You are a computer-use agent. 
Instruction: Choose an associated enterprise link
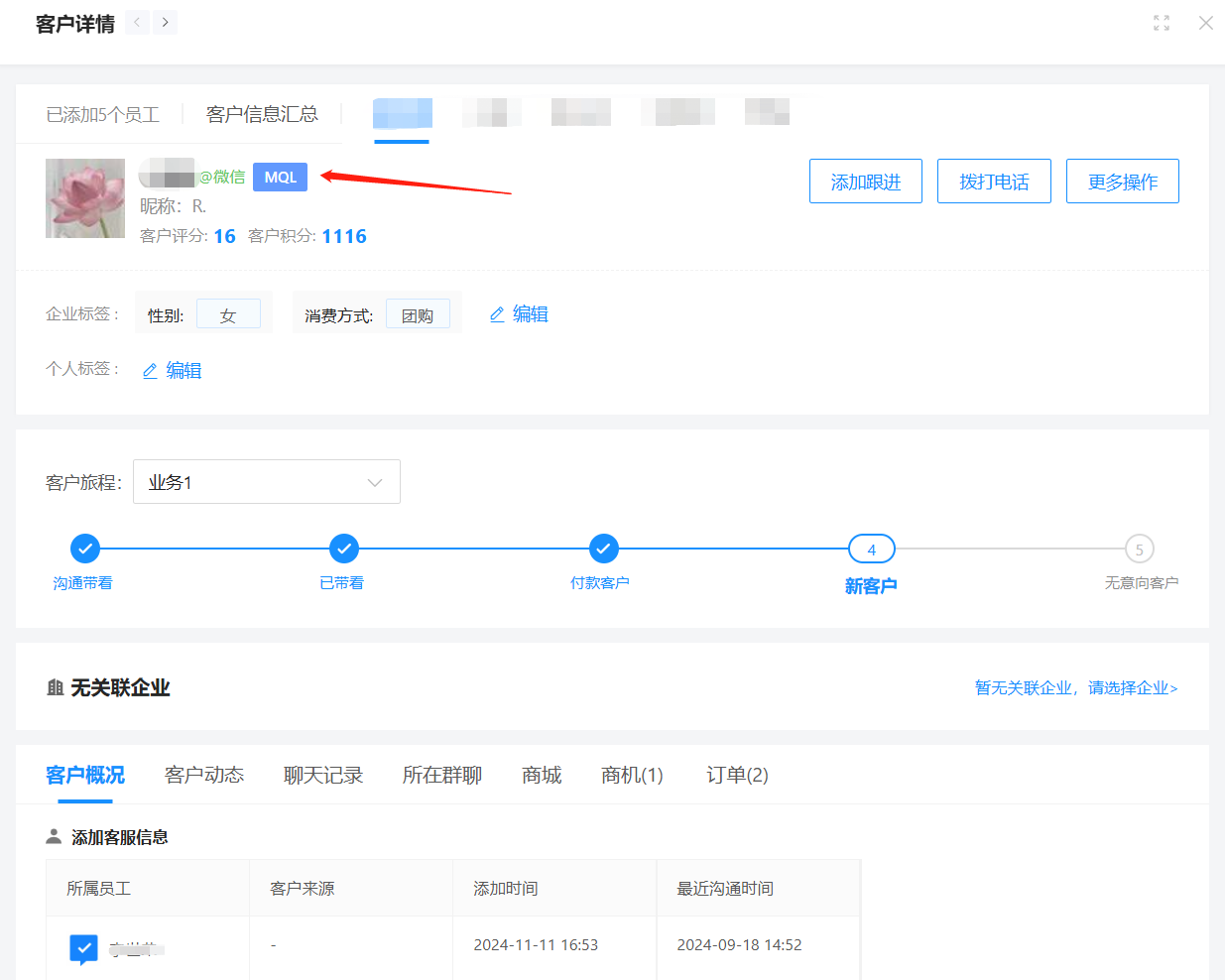pyautogui.click(x=1075, y=687)
